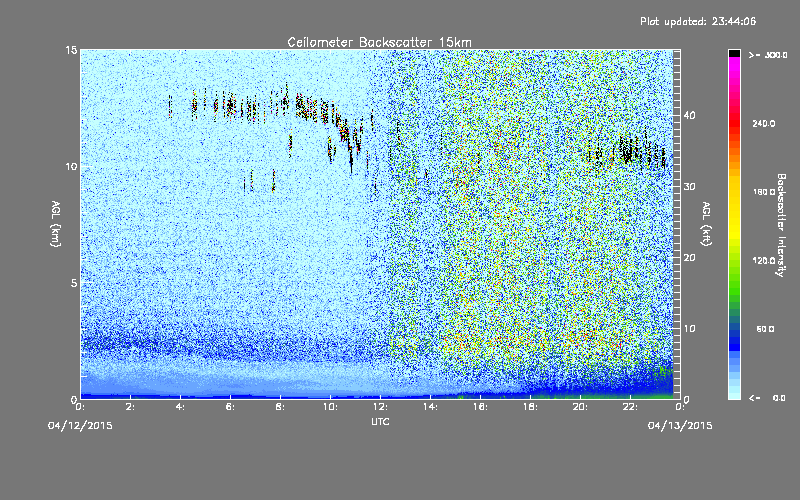
Task: Click the pale cyan bottom of the colorbar
Action: [x=734, y=392]
